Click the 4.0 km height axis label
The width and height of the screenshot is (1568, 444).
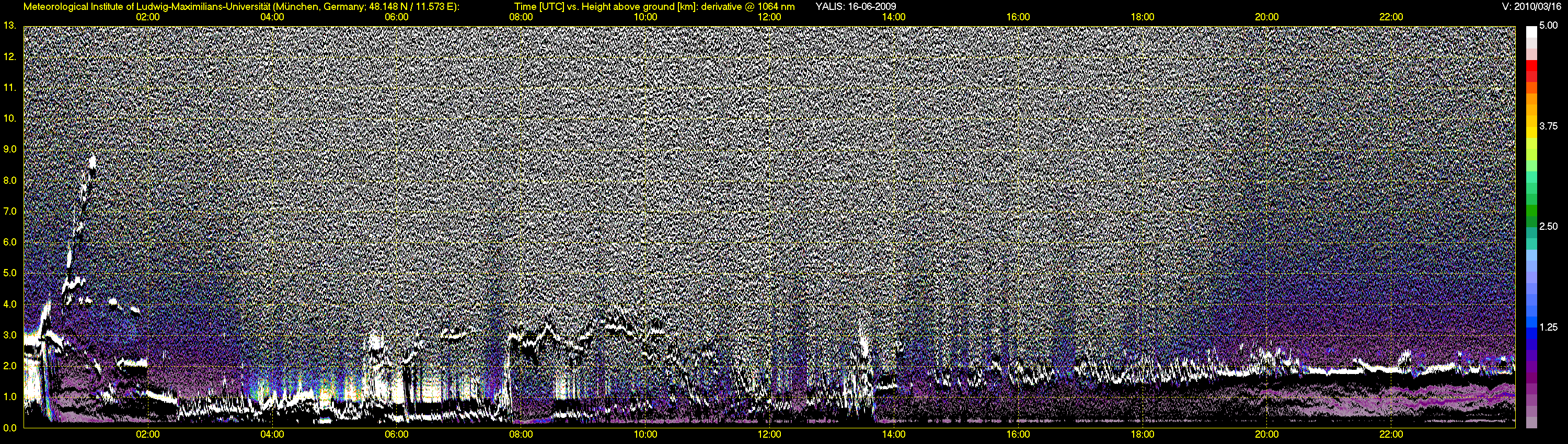[x=9, y=303]
